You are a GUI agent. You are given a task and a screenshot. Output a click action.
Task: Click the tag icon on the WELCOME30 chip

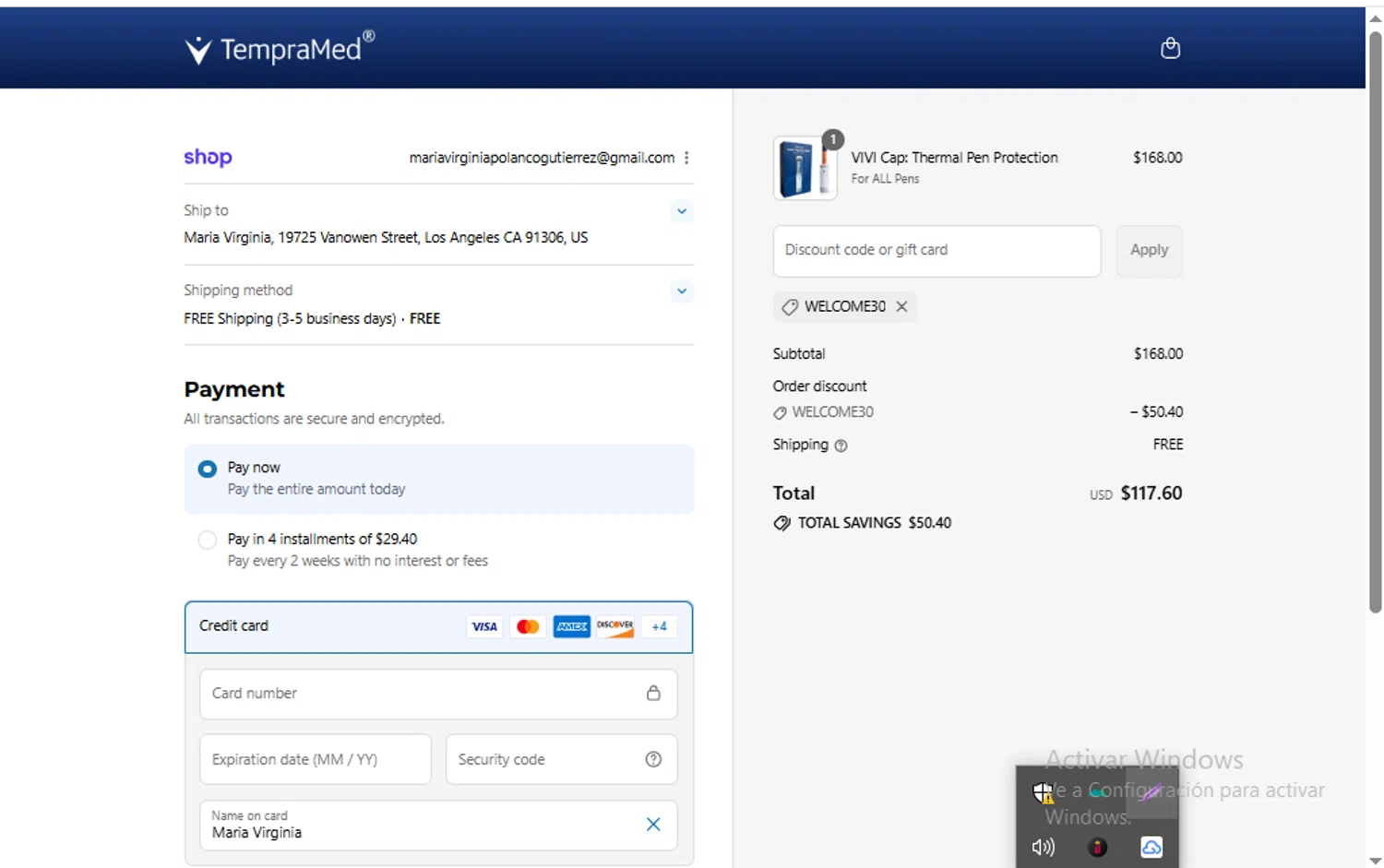pos(789,307)
